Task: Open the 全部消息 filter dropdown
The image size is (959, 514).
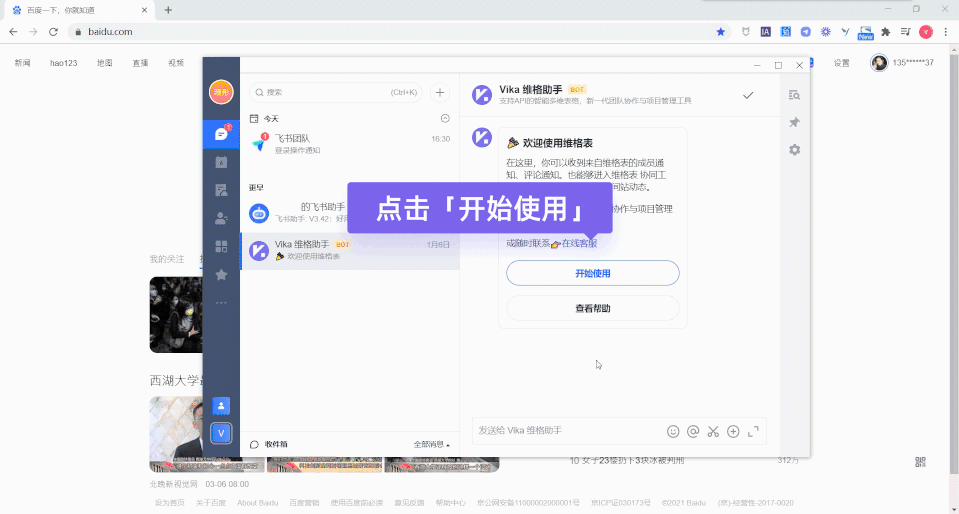Action: click(432, 444)
